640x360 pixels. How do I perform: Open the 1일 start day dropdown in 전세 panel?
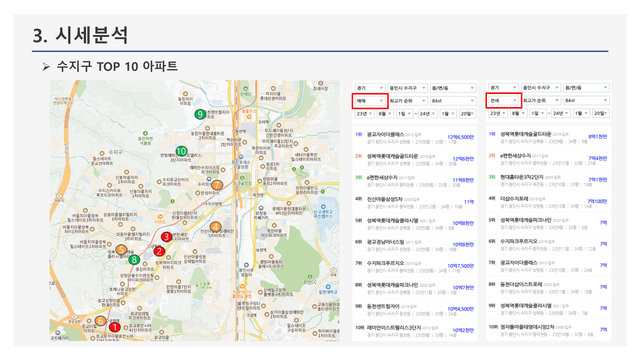(x=538, y=113)
